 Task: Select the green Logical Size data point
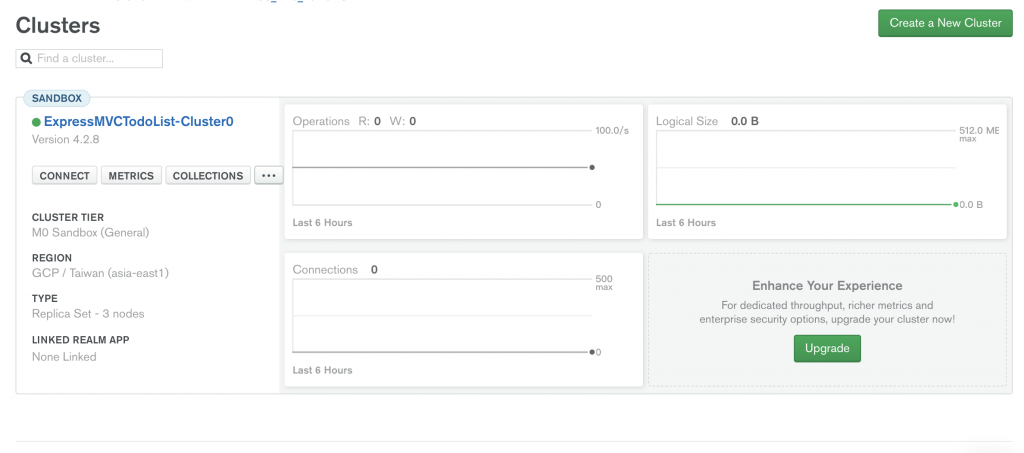tap(956, 204)
